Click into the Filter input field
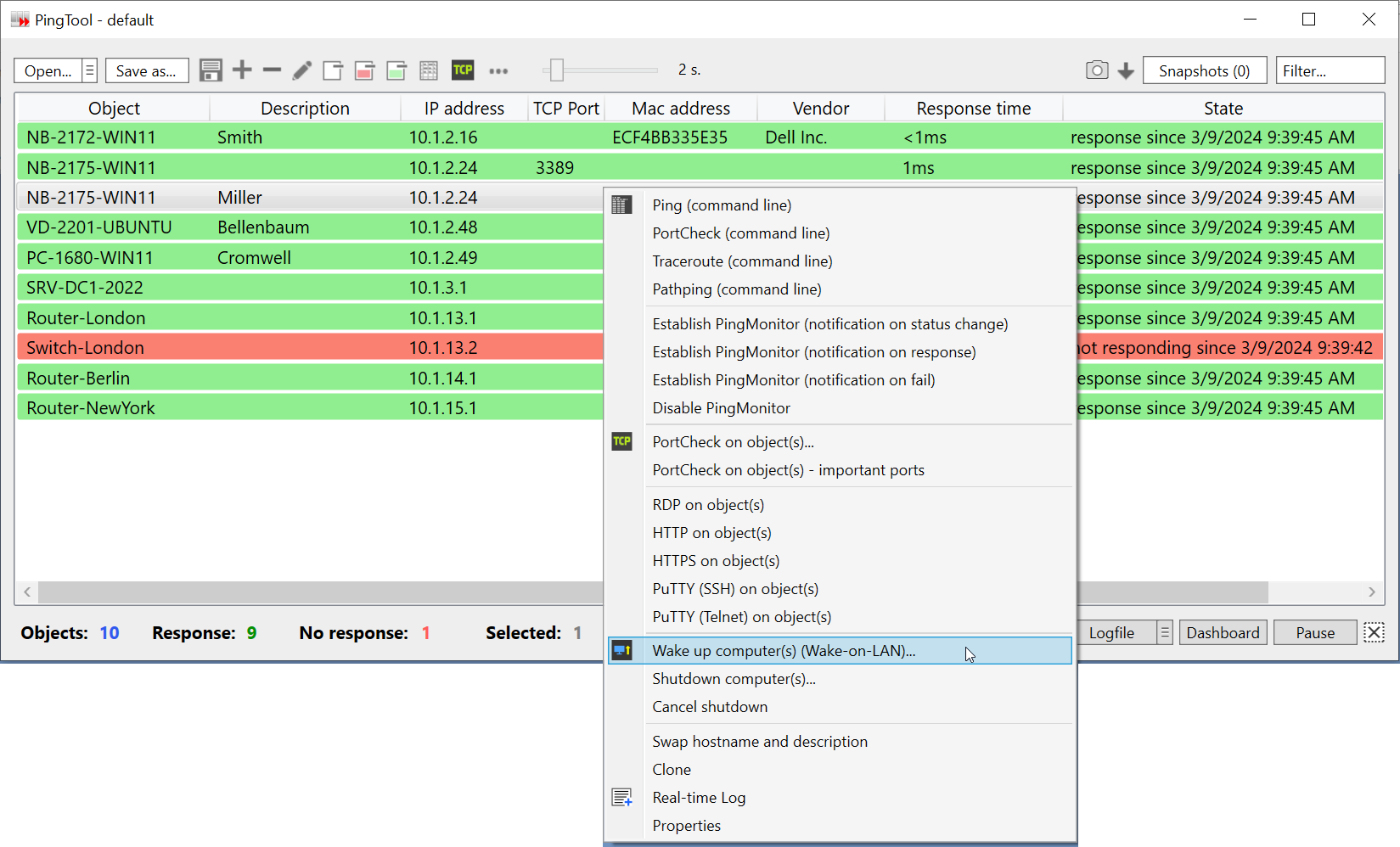 [1330, 70]
